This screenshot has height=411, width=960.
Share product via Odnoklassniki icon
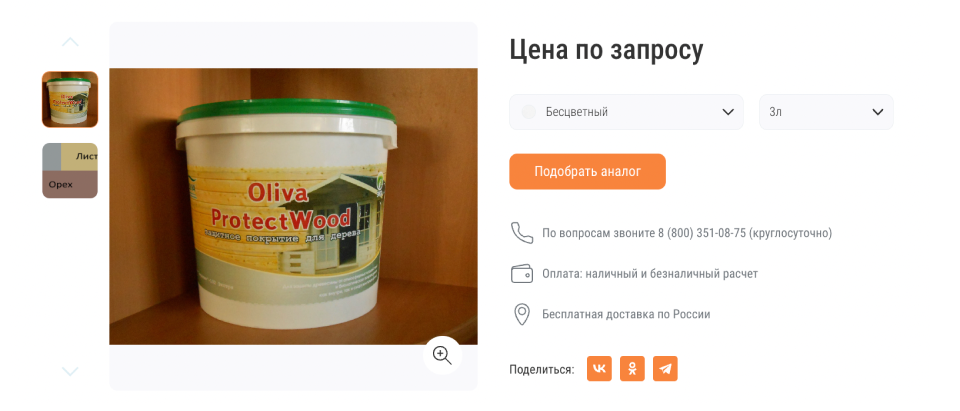632,369
